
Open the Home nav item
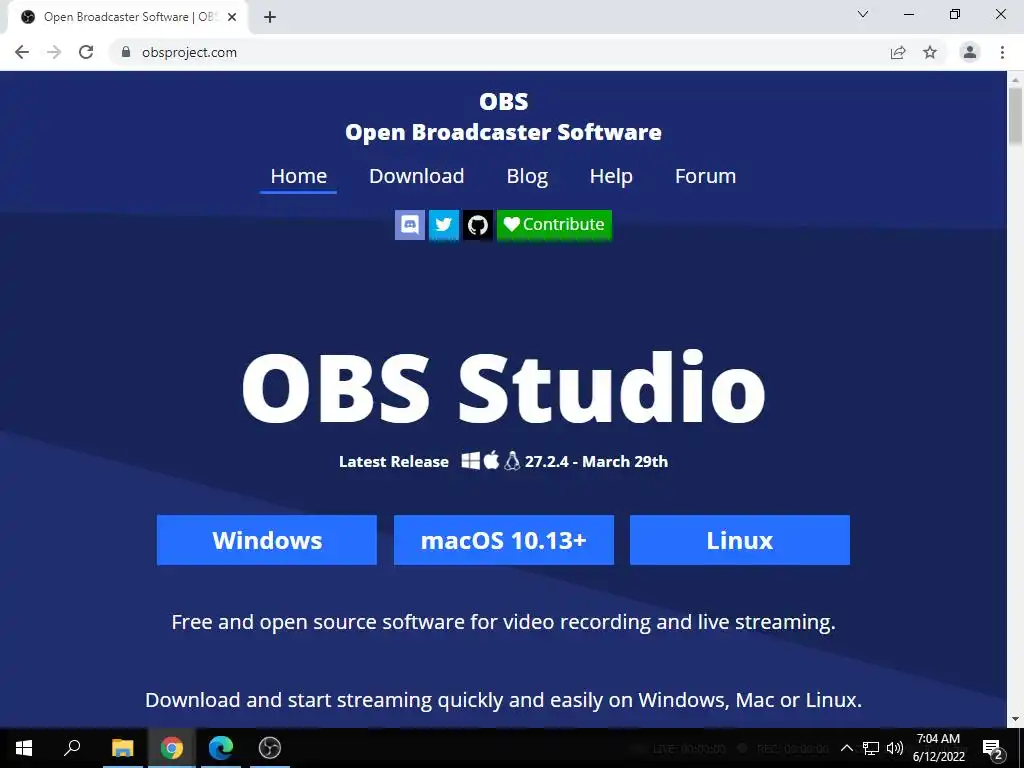coord(298,176)
